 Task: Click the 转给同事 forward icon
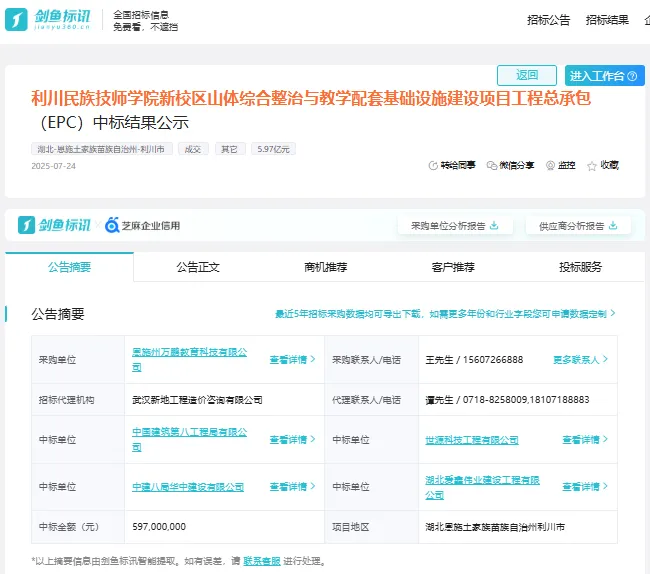tap(433, 166)
